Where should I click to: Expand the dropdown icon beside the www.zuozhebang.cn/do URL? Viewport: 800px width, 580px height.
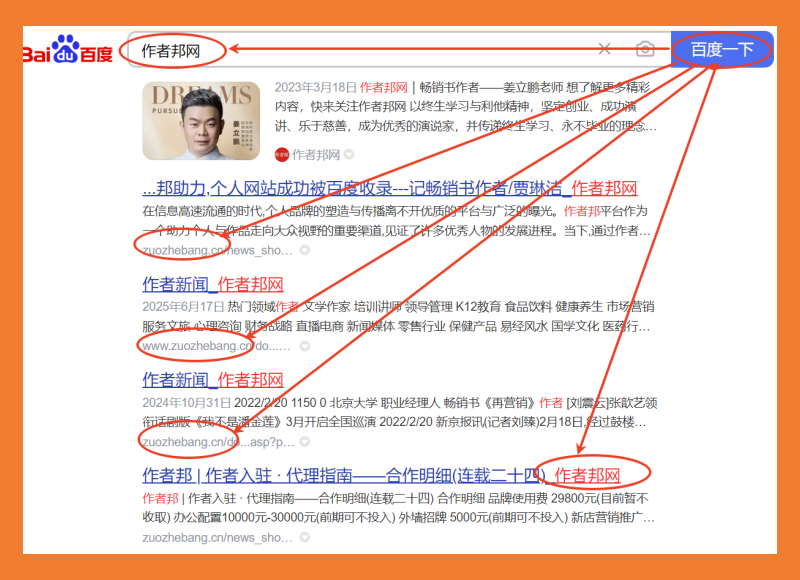pos(304,346)
